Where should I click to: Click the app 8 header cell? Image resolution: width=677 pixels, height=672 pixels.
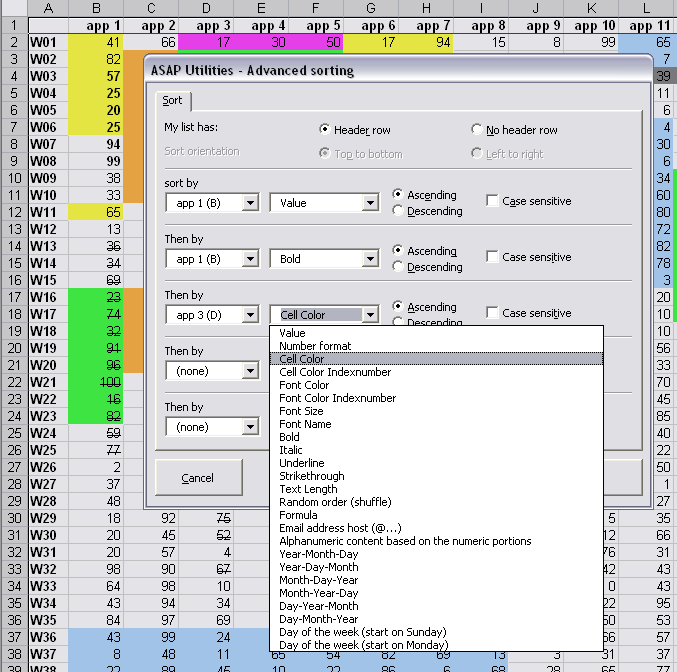481,25
